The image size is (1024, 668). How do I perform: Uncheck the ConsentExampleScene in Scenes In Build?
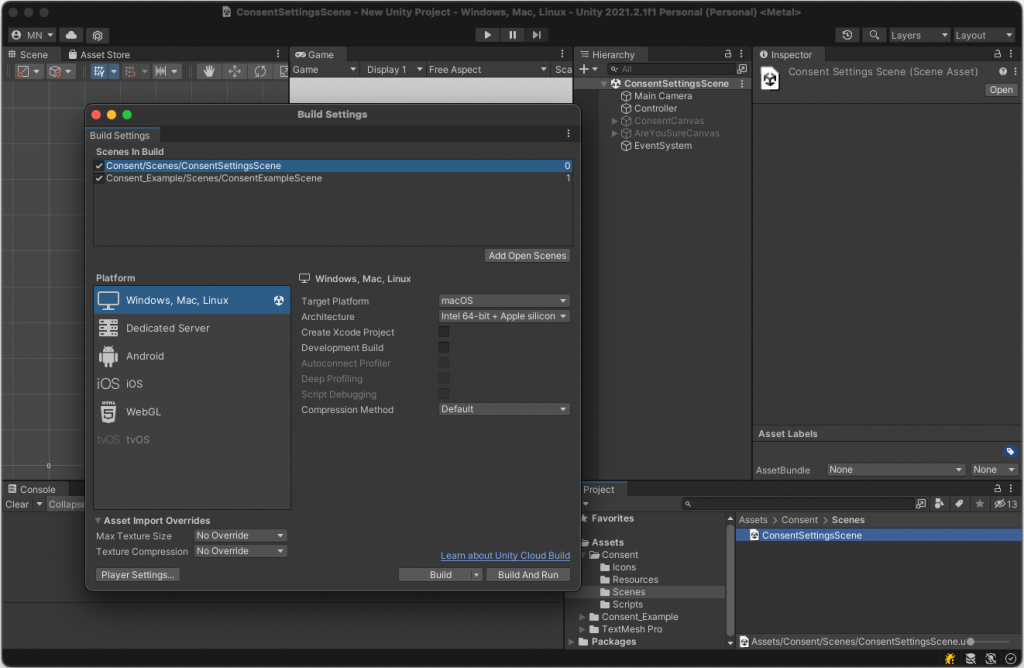click(x=98, y=180)
